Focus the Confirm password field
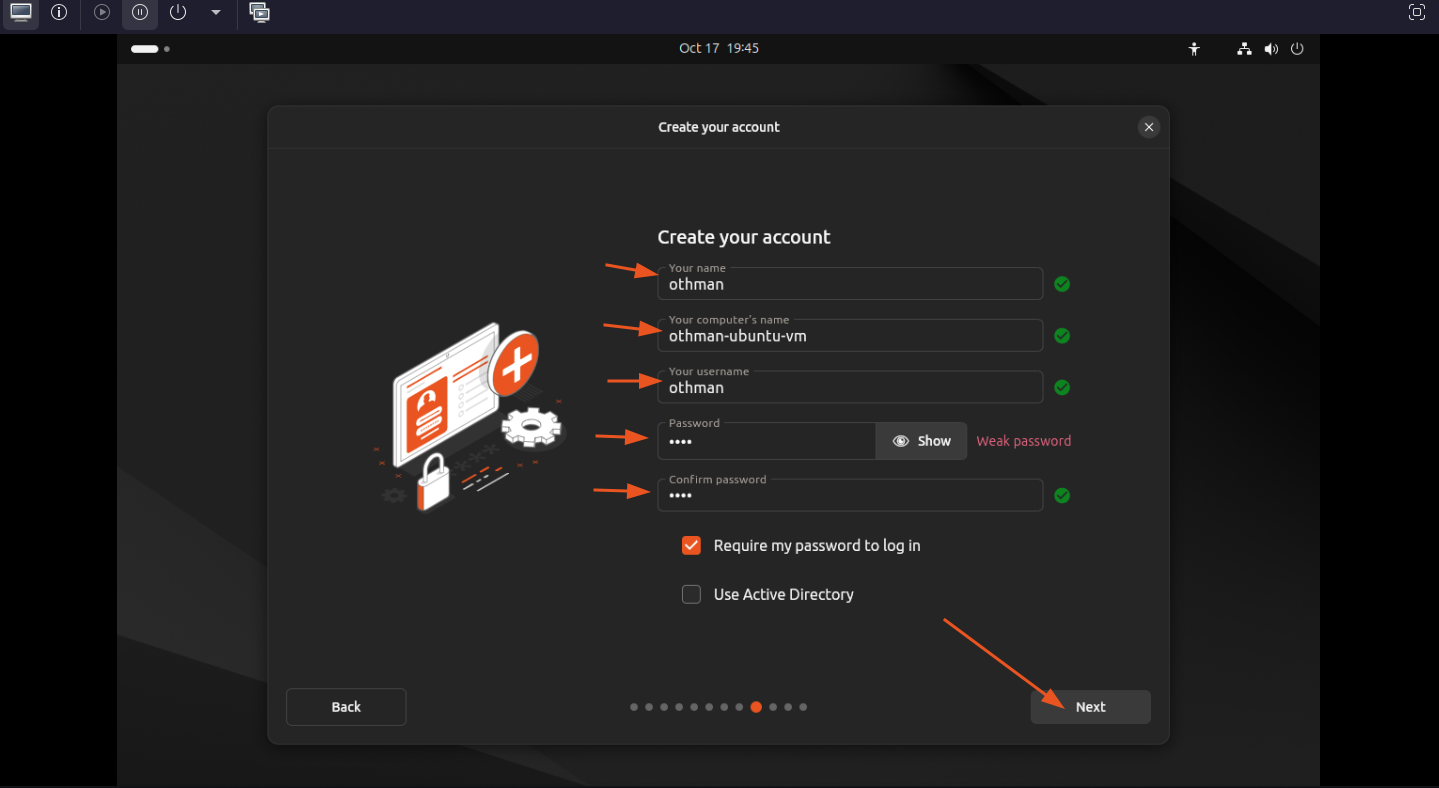This screenshot has width=1439, height=788. 850,496
